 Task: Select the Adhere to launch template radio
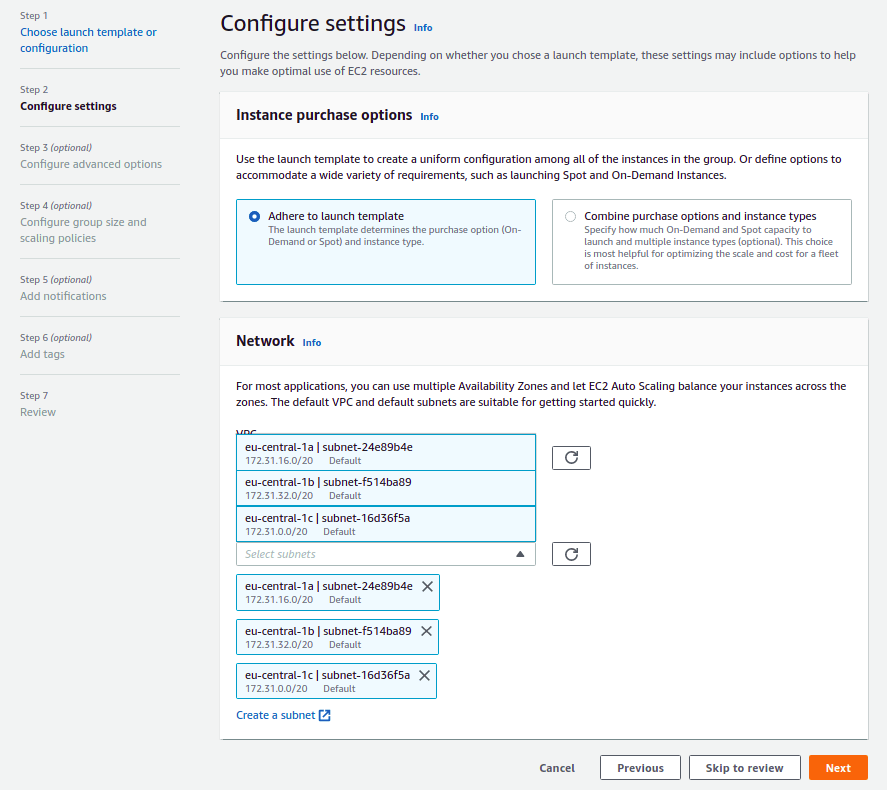coord(254,216)
